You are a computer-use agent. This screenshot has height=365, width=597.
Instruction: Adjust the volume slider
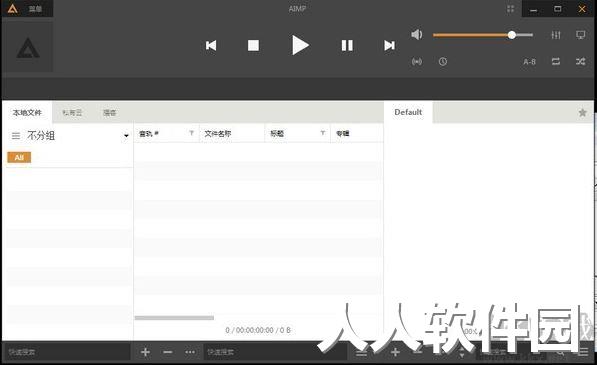(x=483, y=35)
